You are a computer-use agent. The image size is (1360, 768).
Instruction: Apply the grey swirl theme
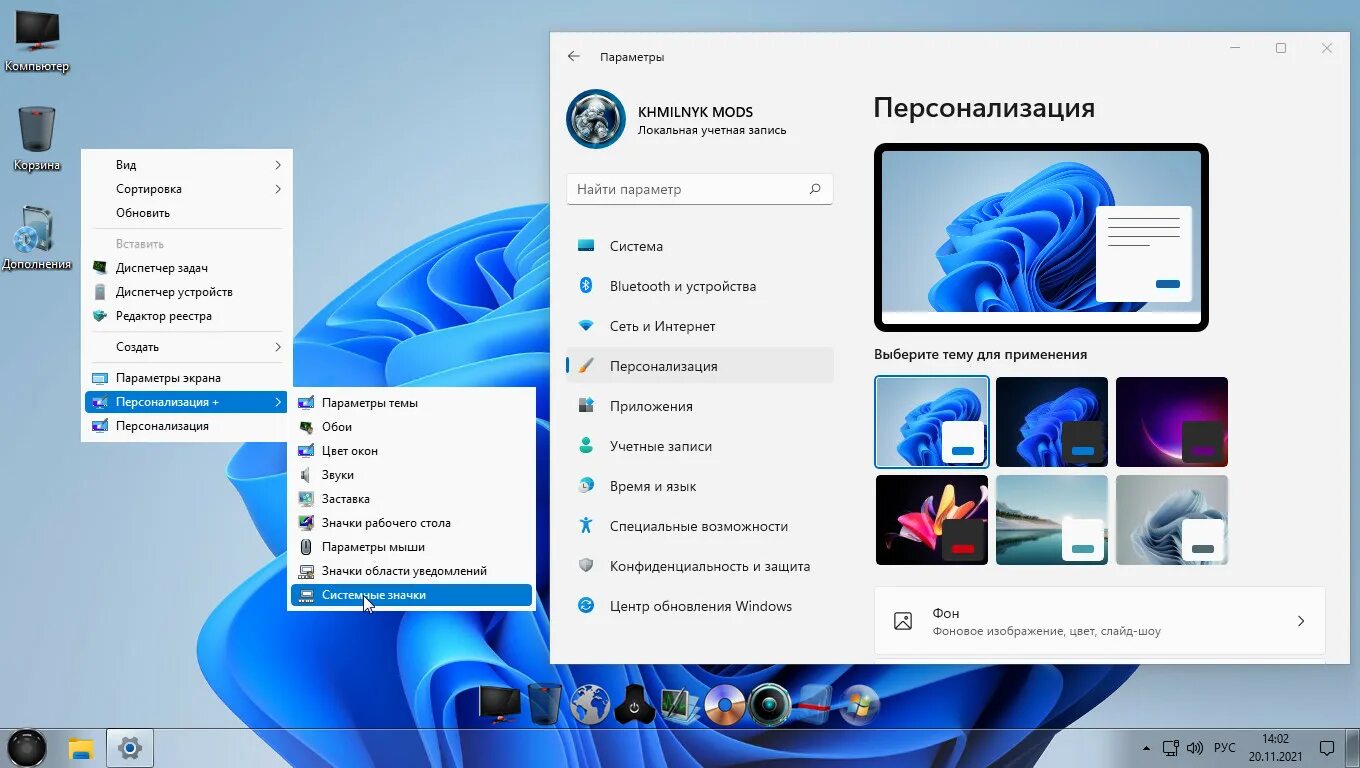(x=1172, y=520)
